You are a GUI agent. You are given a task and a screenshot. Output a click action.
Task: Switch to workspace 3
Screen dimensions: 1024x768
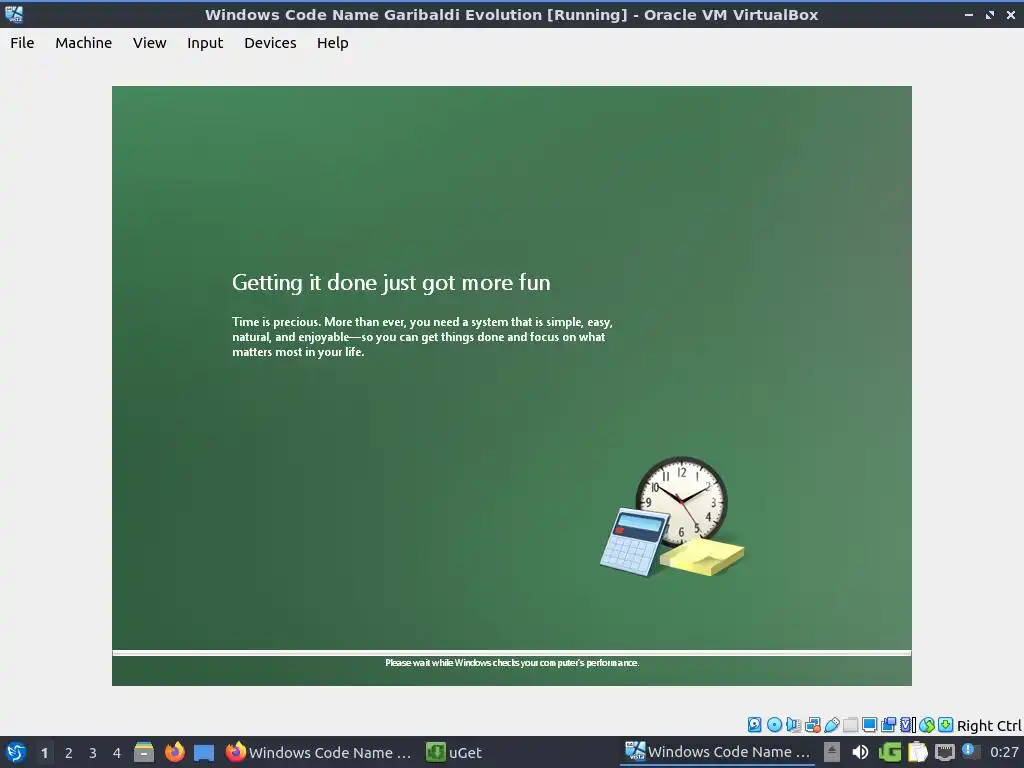(x=93, y=753)
